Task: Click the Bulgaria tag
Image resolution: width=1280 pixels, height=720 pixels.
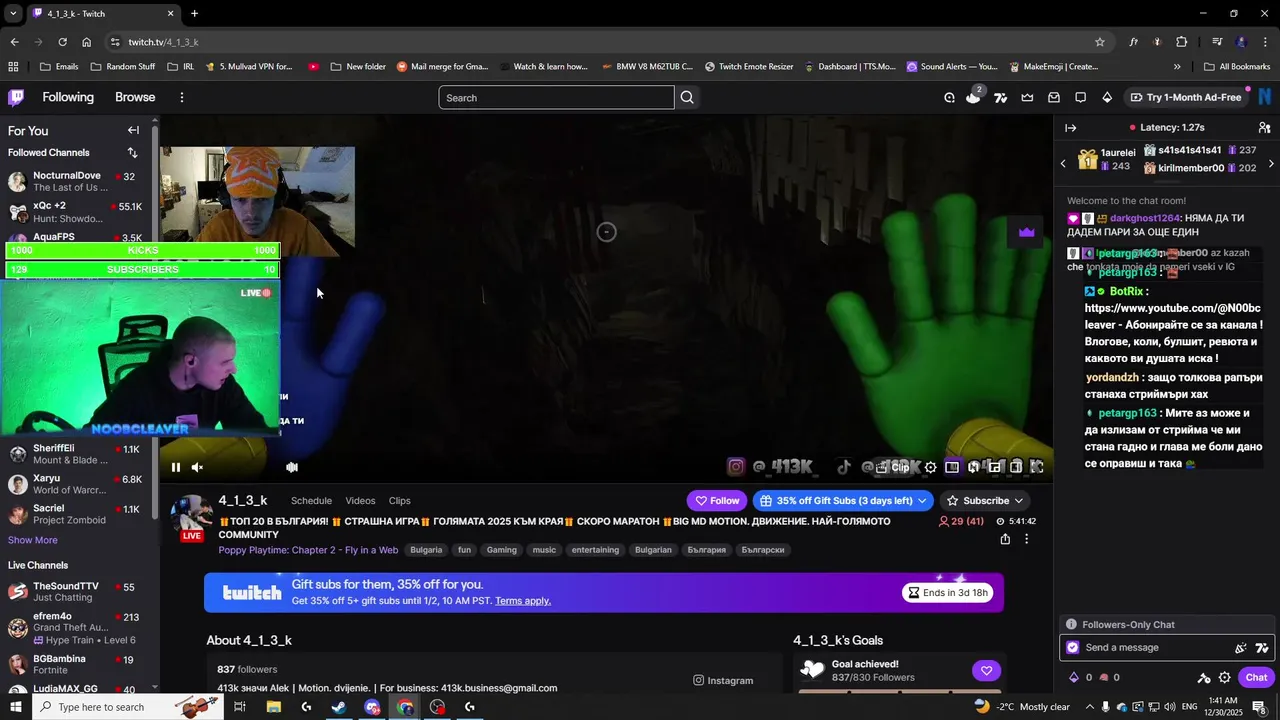Action: click(x=426, y=550)
